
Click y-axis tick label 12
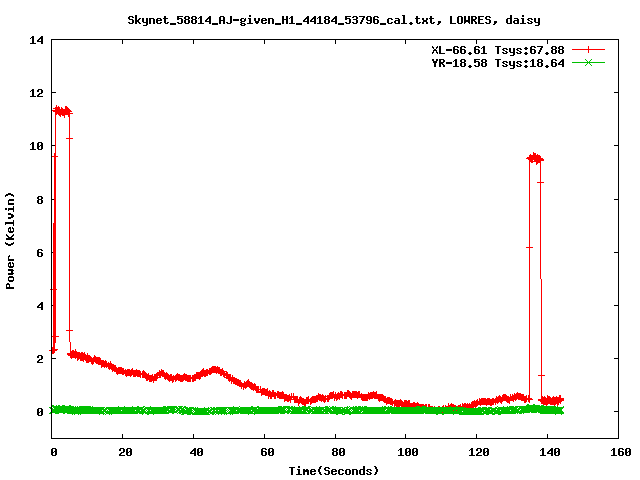tap(36, 93)
